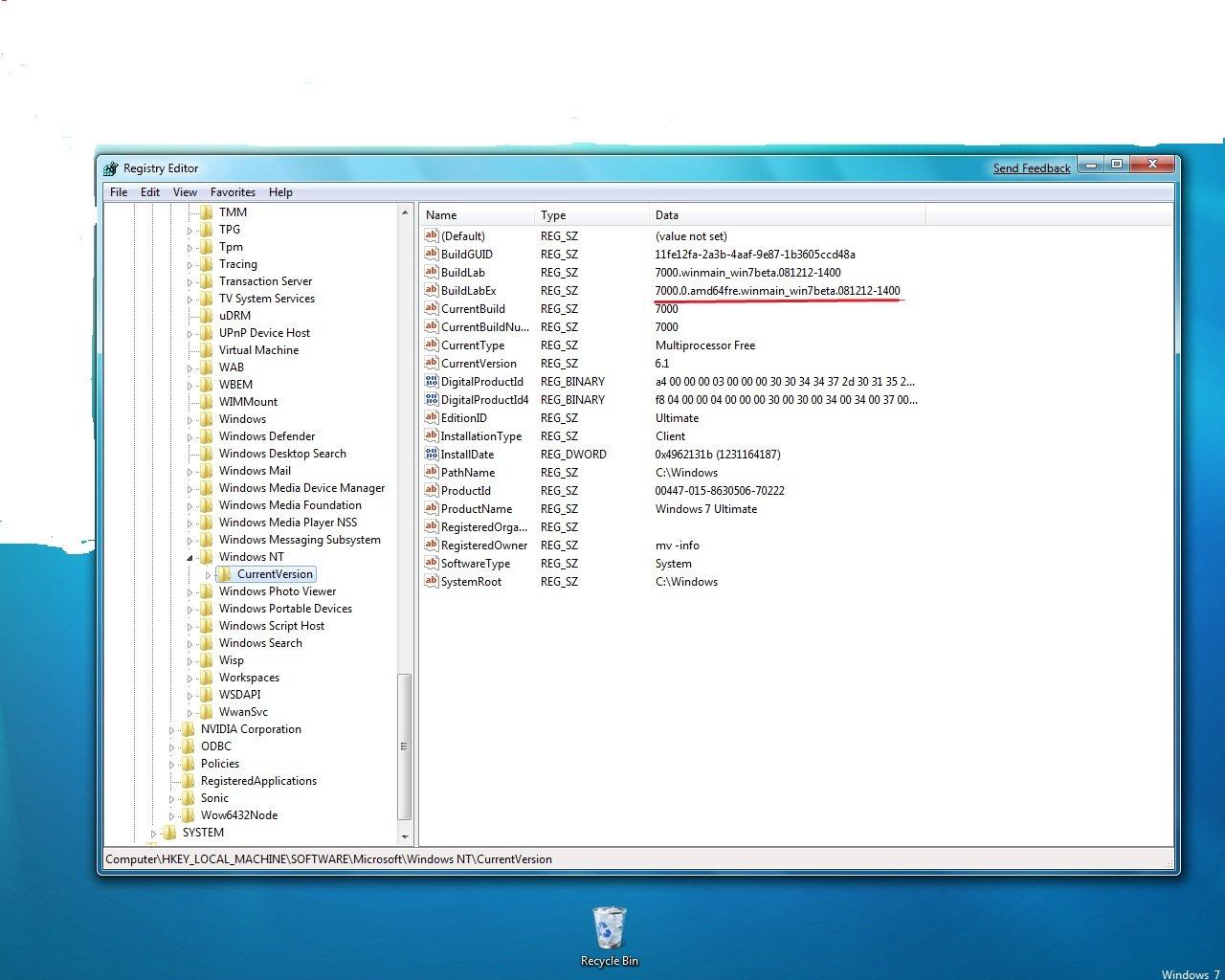The width and height of the screenshot is (1225, 980).
Task: Select the EditionID value icon
Action: point(431,417)
